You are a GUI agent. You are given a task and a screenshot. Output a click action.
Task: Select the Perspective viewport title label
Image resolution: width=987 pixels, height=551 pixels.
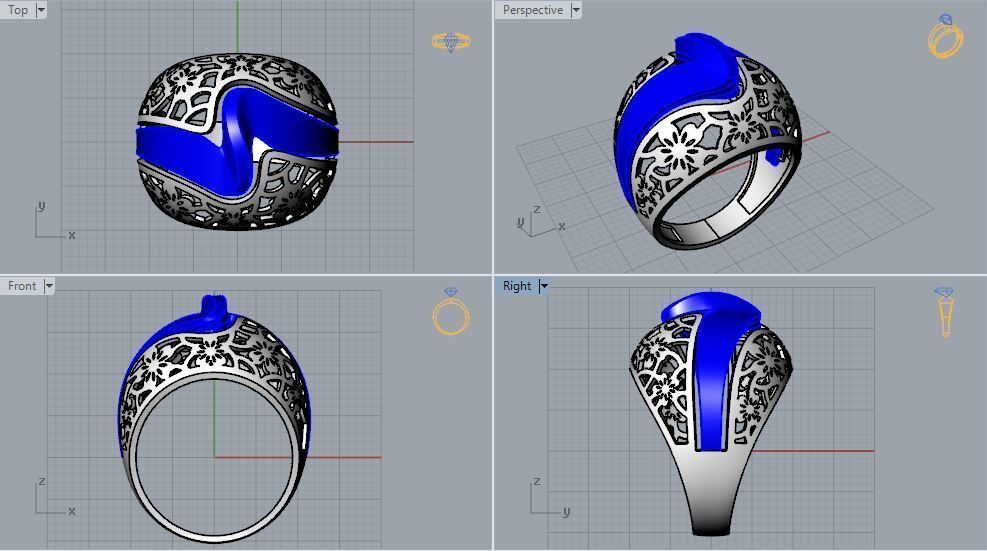[x=533, y=10]
